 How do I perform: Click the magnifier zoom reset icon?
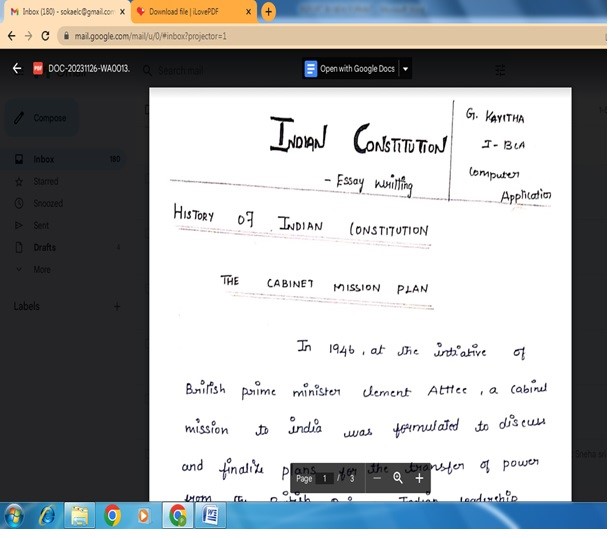coord(398,479)
